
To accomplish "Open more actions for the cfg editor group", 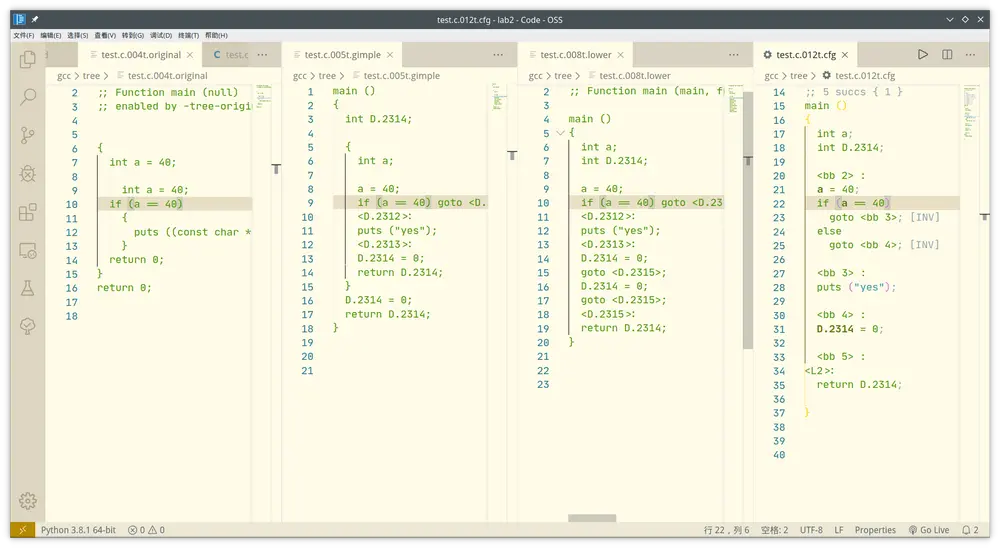I will (970, 55).
